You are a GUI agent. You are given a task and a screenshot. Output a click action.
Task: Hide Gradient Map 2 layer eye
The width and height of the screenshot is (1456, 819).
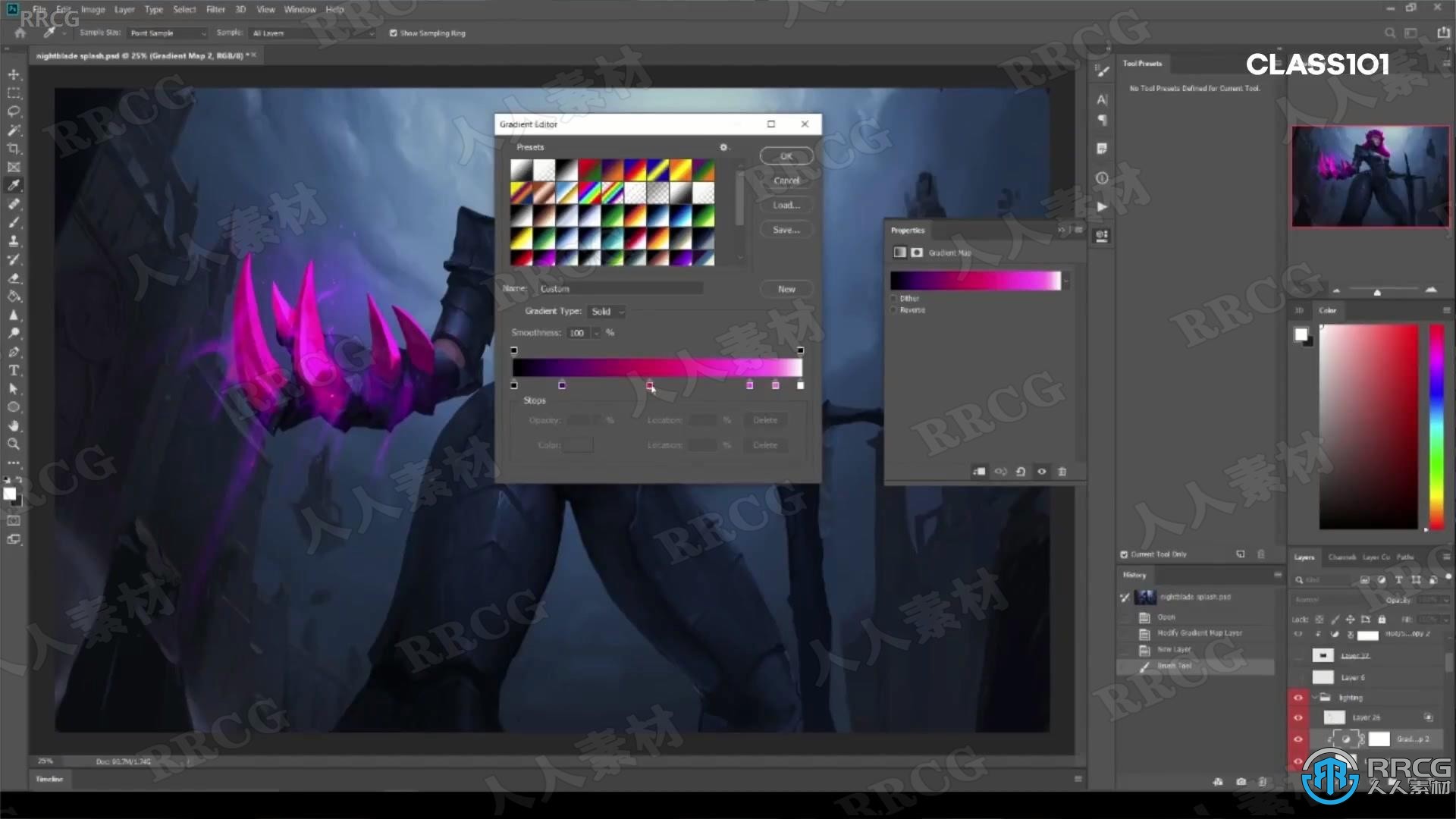[1298, 739]
